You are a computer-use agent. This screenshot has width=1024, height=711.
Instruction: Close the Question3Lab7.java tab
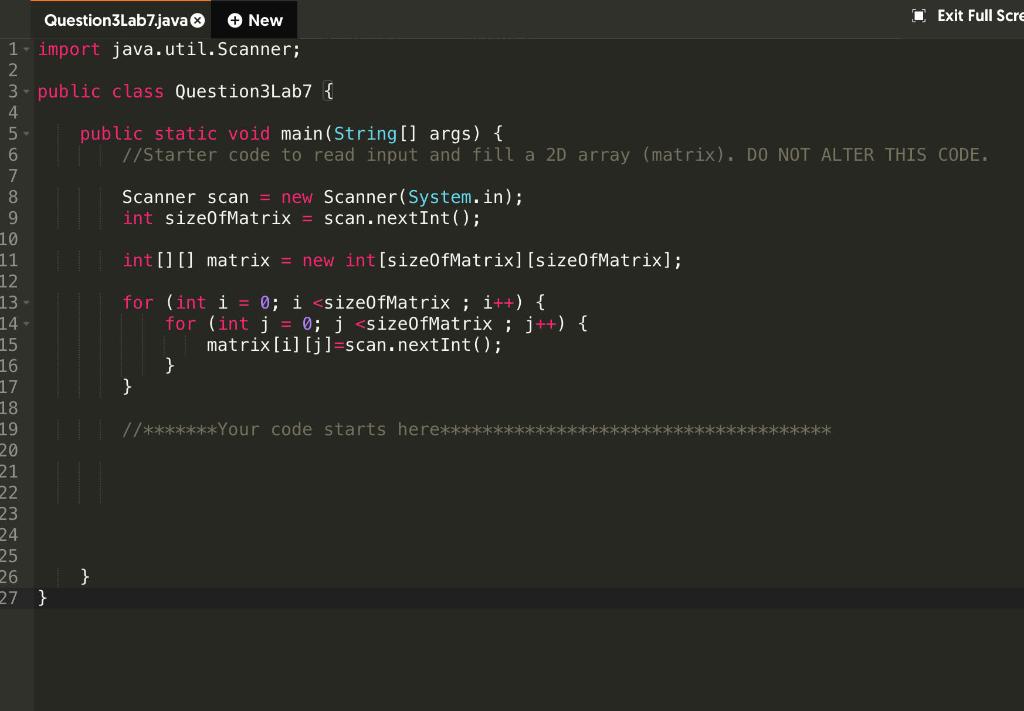coord(197,20)
